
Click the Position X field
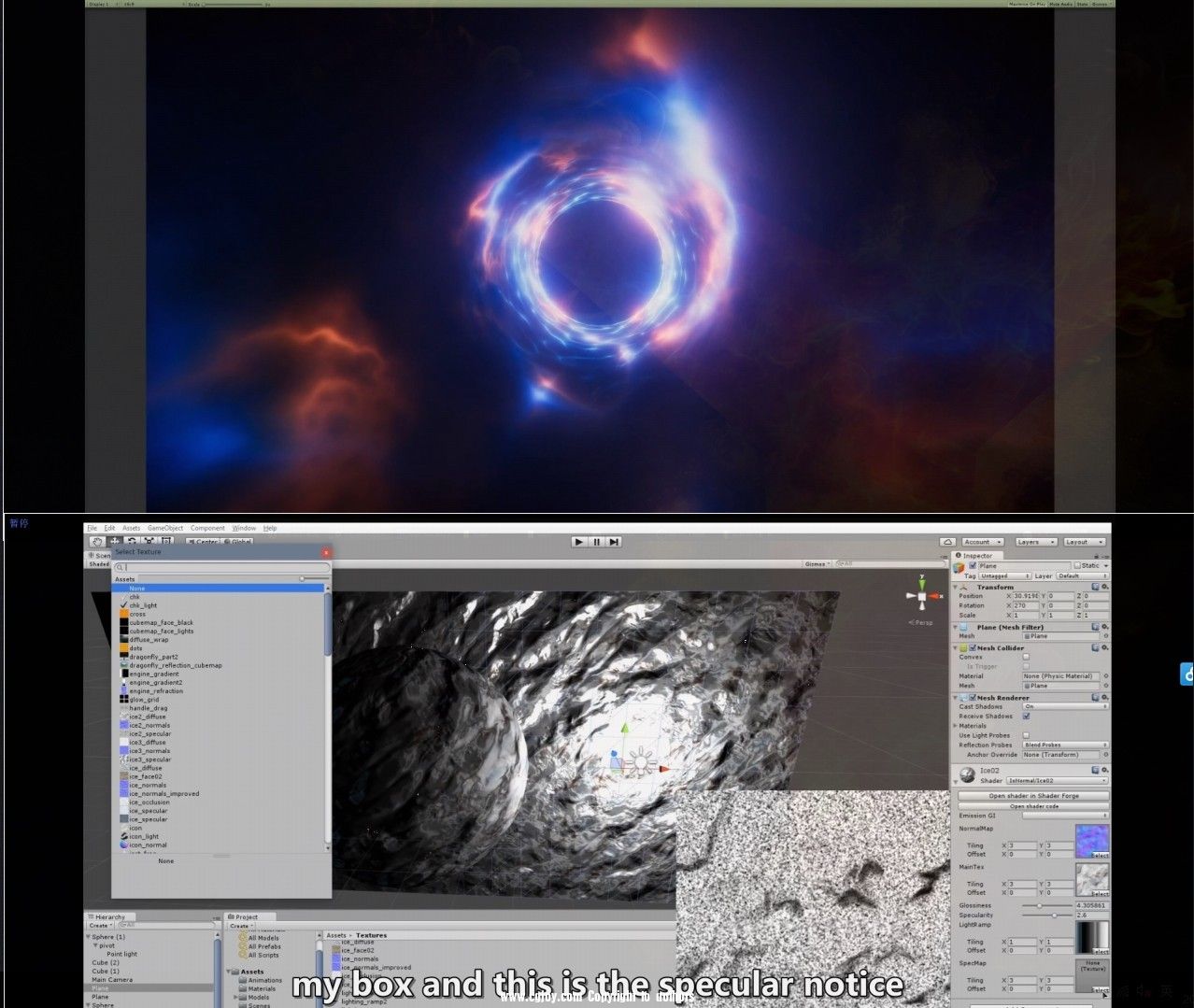pyautogui.click(x=1027, y=596)
